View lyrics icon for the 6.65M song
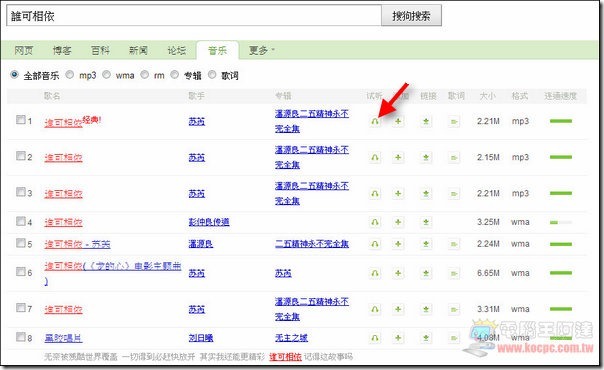 coord(454,273)
